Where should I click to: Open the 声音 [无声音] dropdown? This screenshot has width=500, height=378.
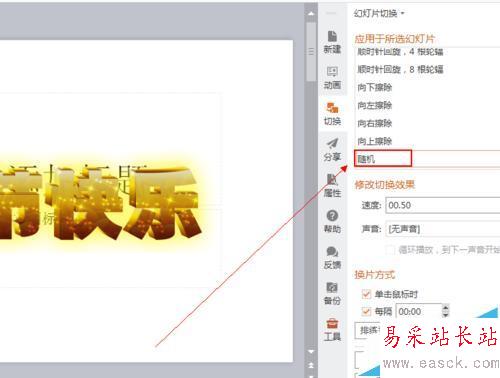click(x=443, y=229)
